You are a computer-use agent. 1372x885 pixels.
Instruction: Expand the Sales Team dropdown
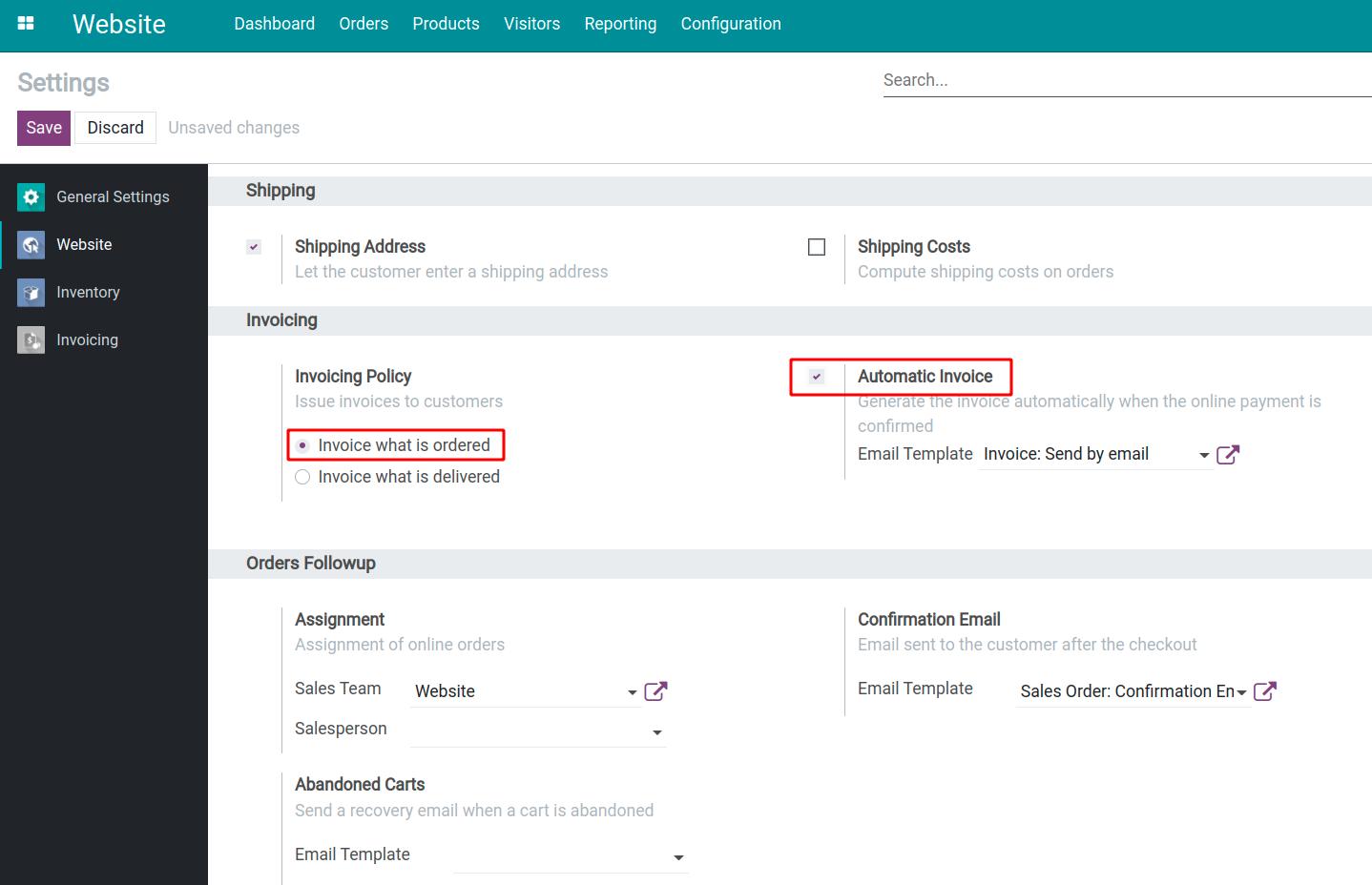(632, 692)
